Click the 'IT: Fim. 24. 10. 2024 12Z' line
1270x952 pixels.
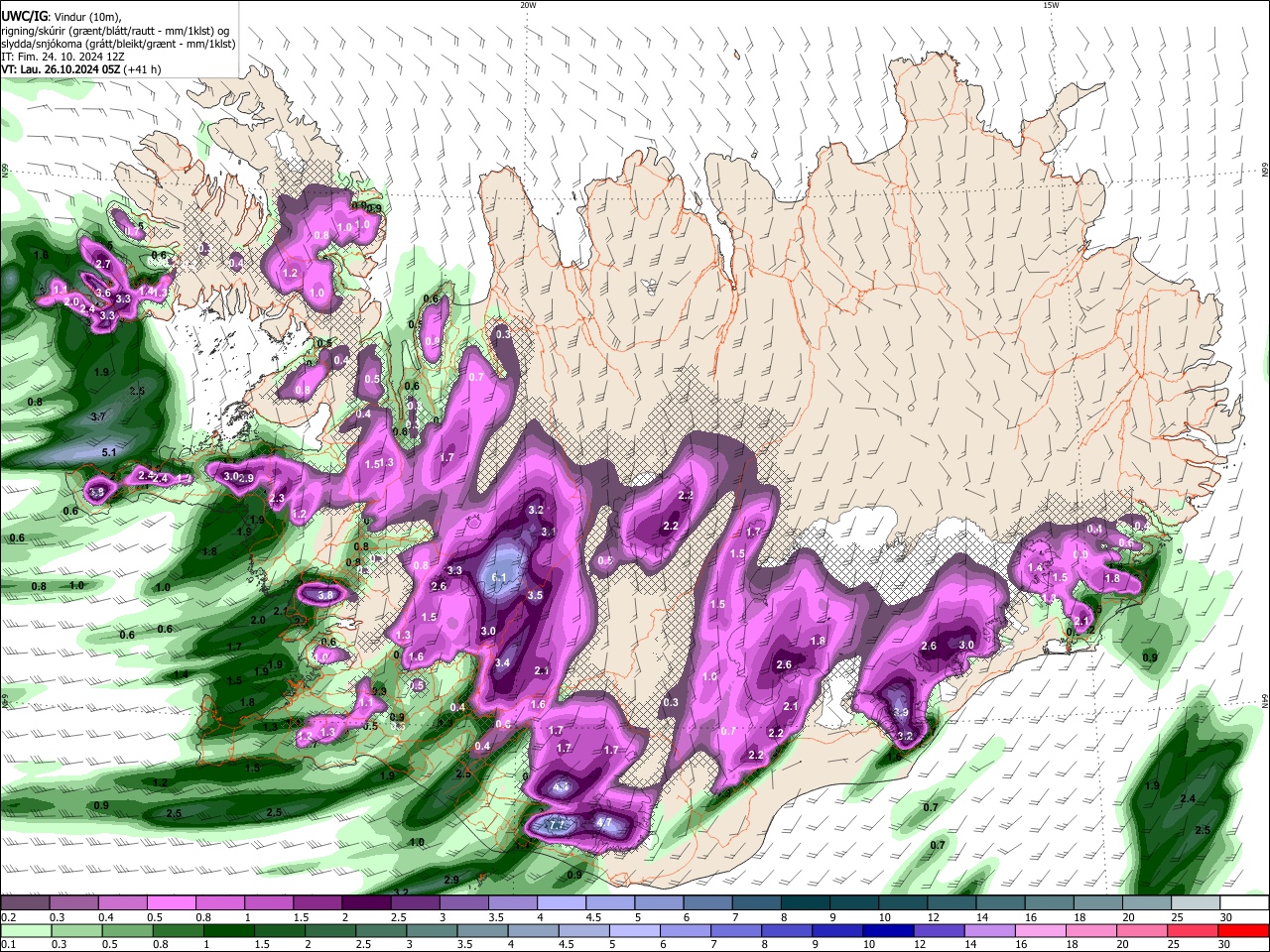click(61, 57)
